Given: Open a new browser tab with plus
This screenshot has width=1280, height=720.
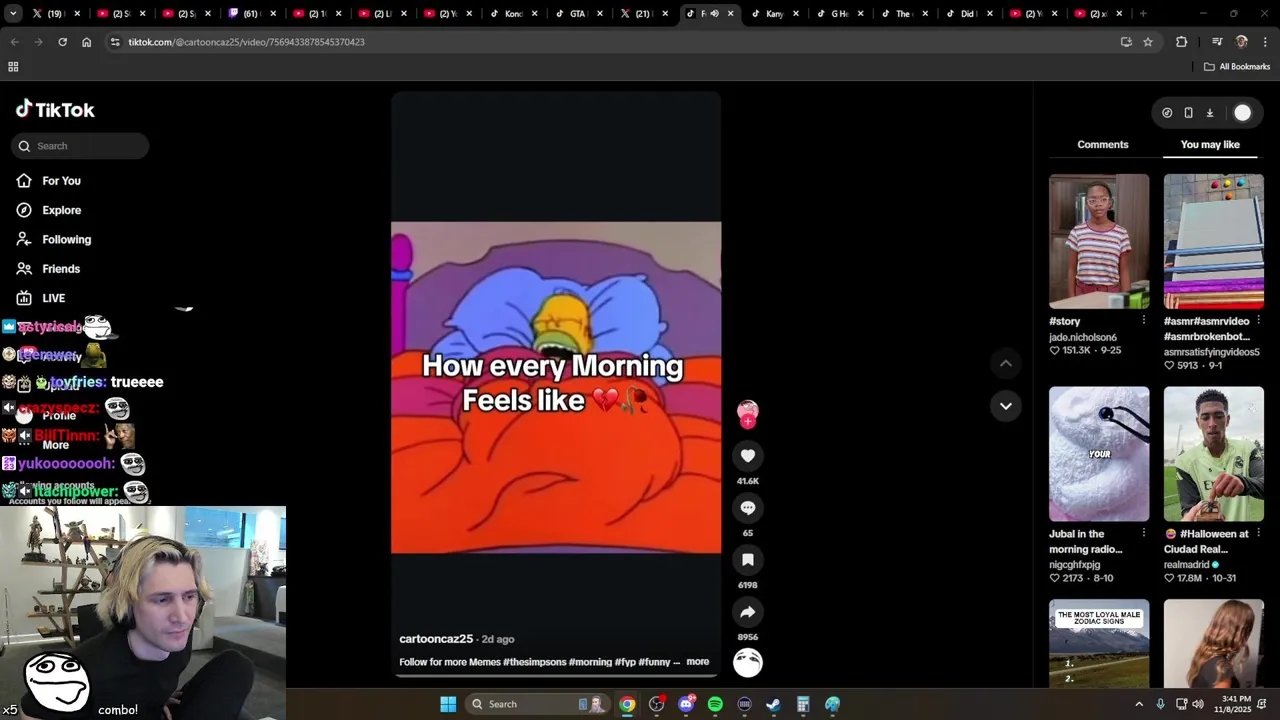Looking at the screenshot, I should (1143, 14).
